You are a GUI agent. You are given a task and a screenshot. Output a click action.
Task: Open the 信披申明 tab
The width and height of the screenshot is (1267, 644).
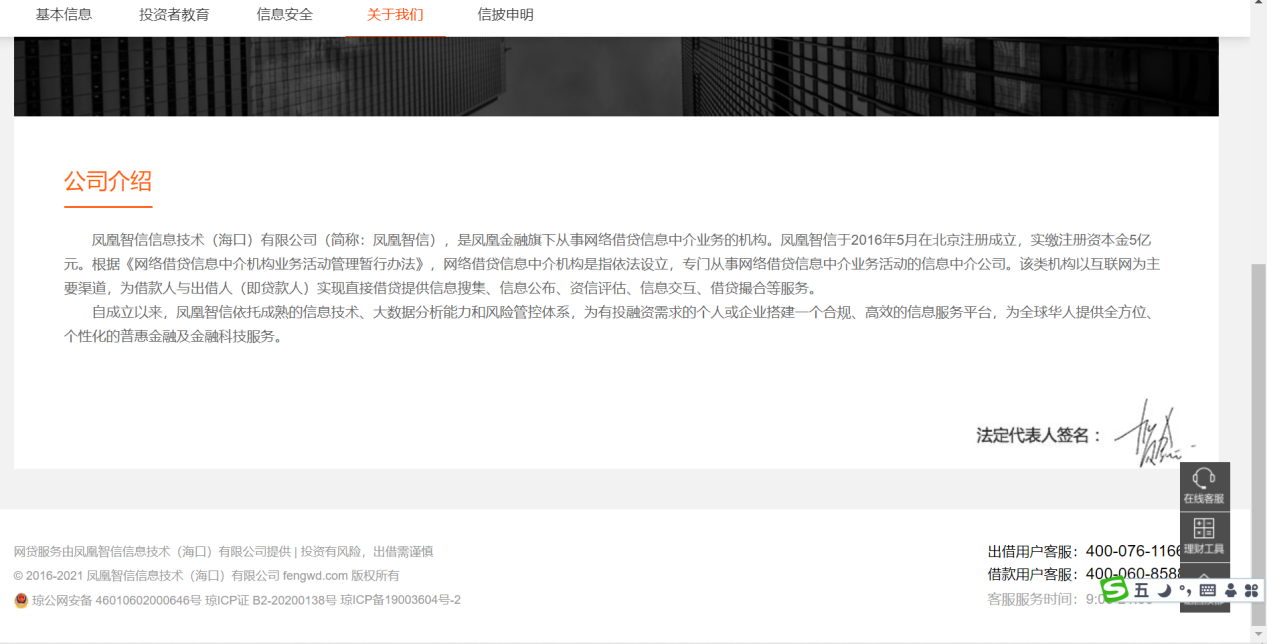[x=505, y=15]
